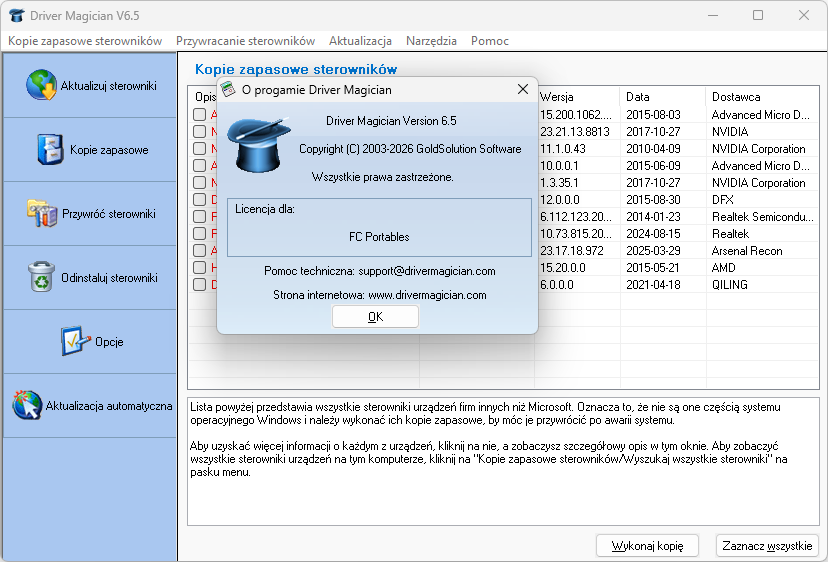The image size is (828, 562).
Task: Click the Przywróć sterowniki label
Action: coord(109,214)
